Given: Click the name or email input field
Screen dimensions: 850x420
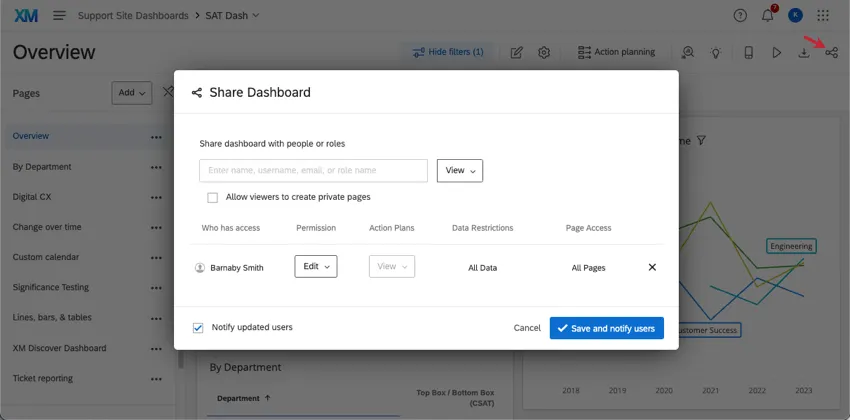Looking at the screenshot, I should click(313, 171).
